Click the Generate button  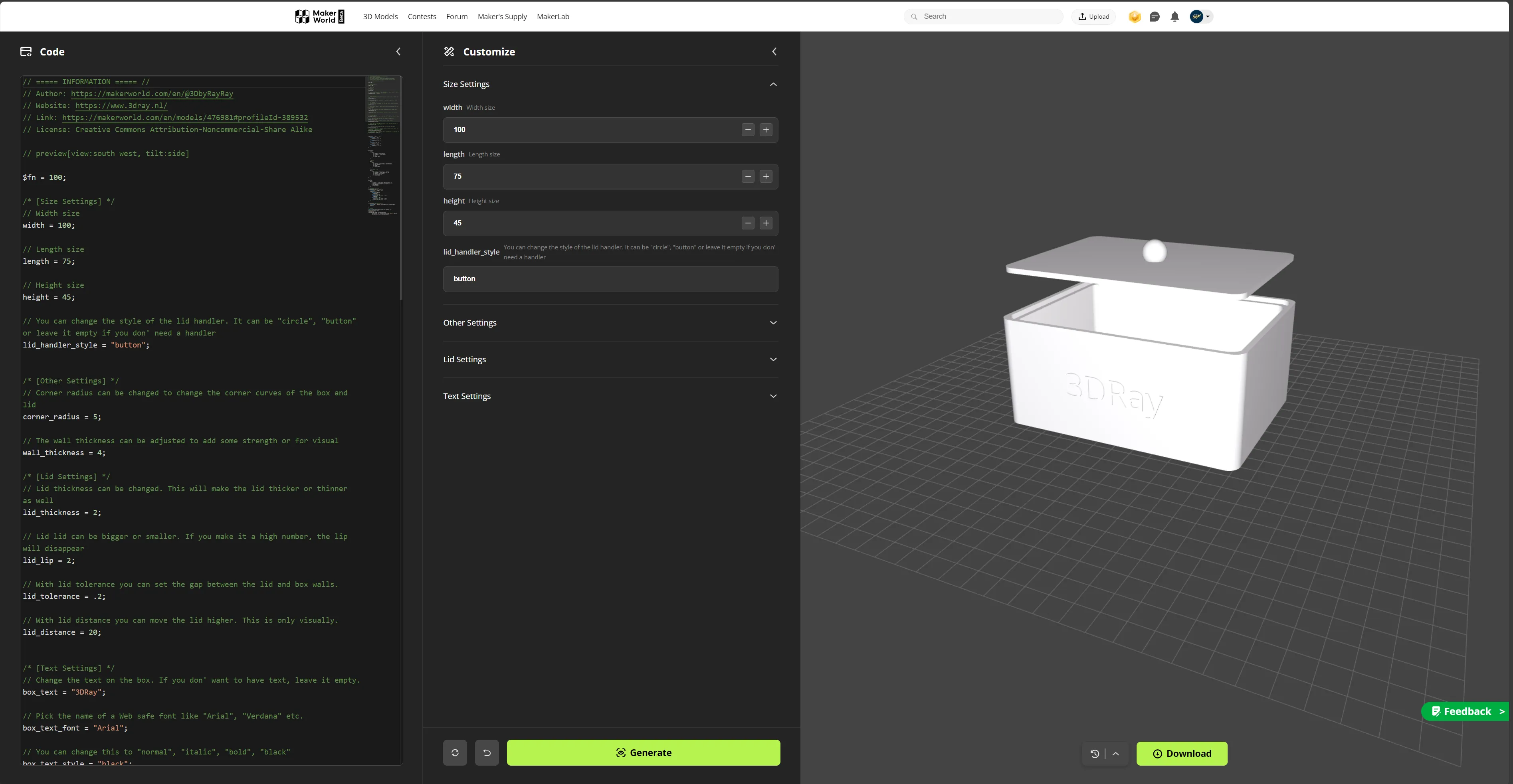[644, 752]
